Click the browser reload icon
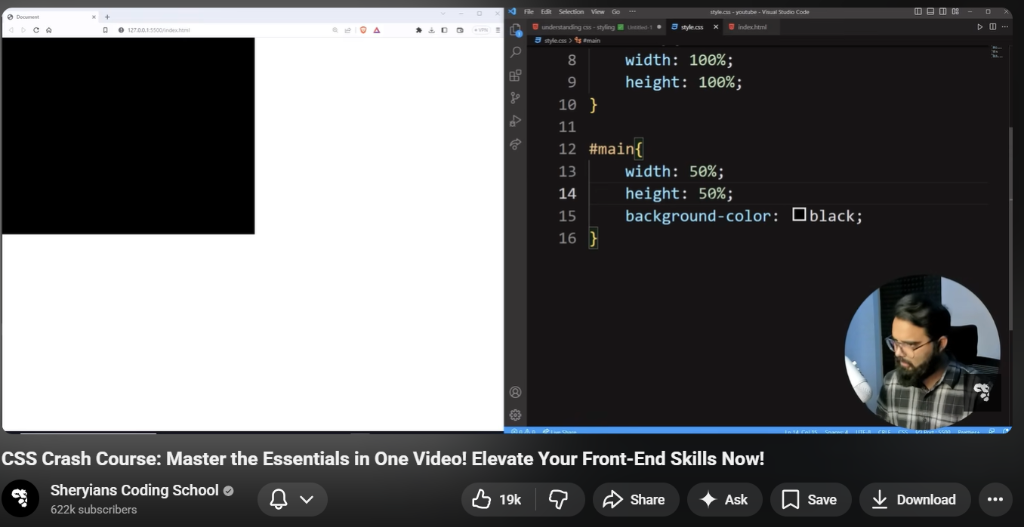This screenshot has width=1024, height=527. (36, 30)
